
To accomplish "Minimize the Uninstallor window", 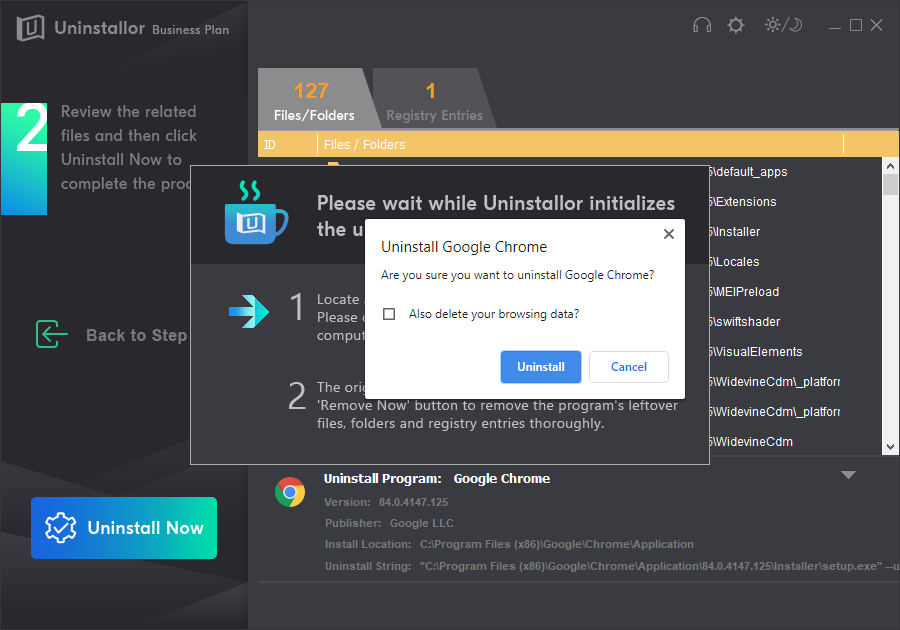I will click(835, 26).
